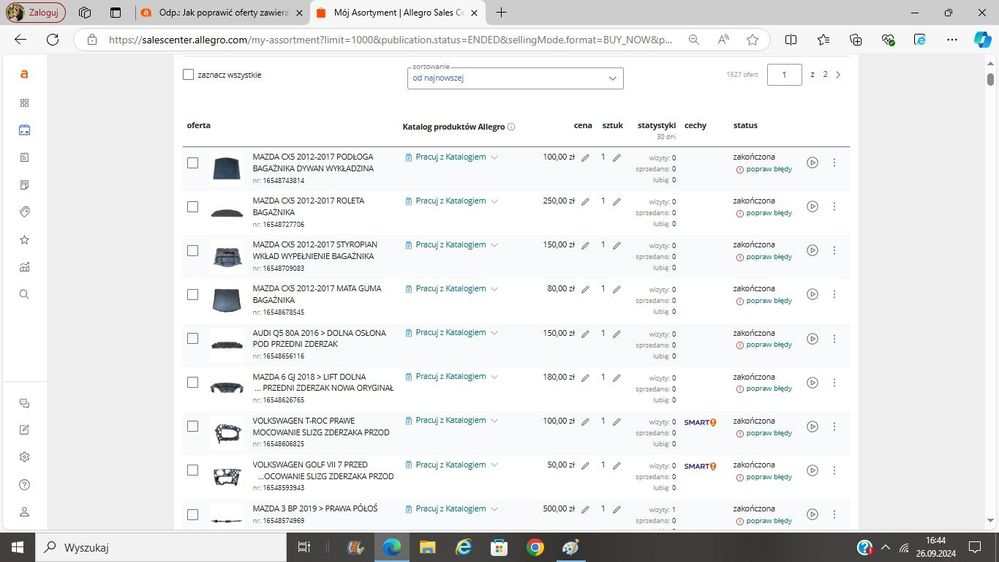Image resolution: width=999 pixels, height=562 pixels.
Task: Open the MAZDA CX5 2012-2017 MATA GUMA BAGAŻNIKA offer title
Action: [317, 294]
